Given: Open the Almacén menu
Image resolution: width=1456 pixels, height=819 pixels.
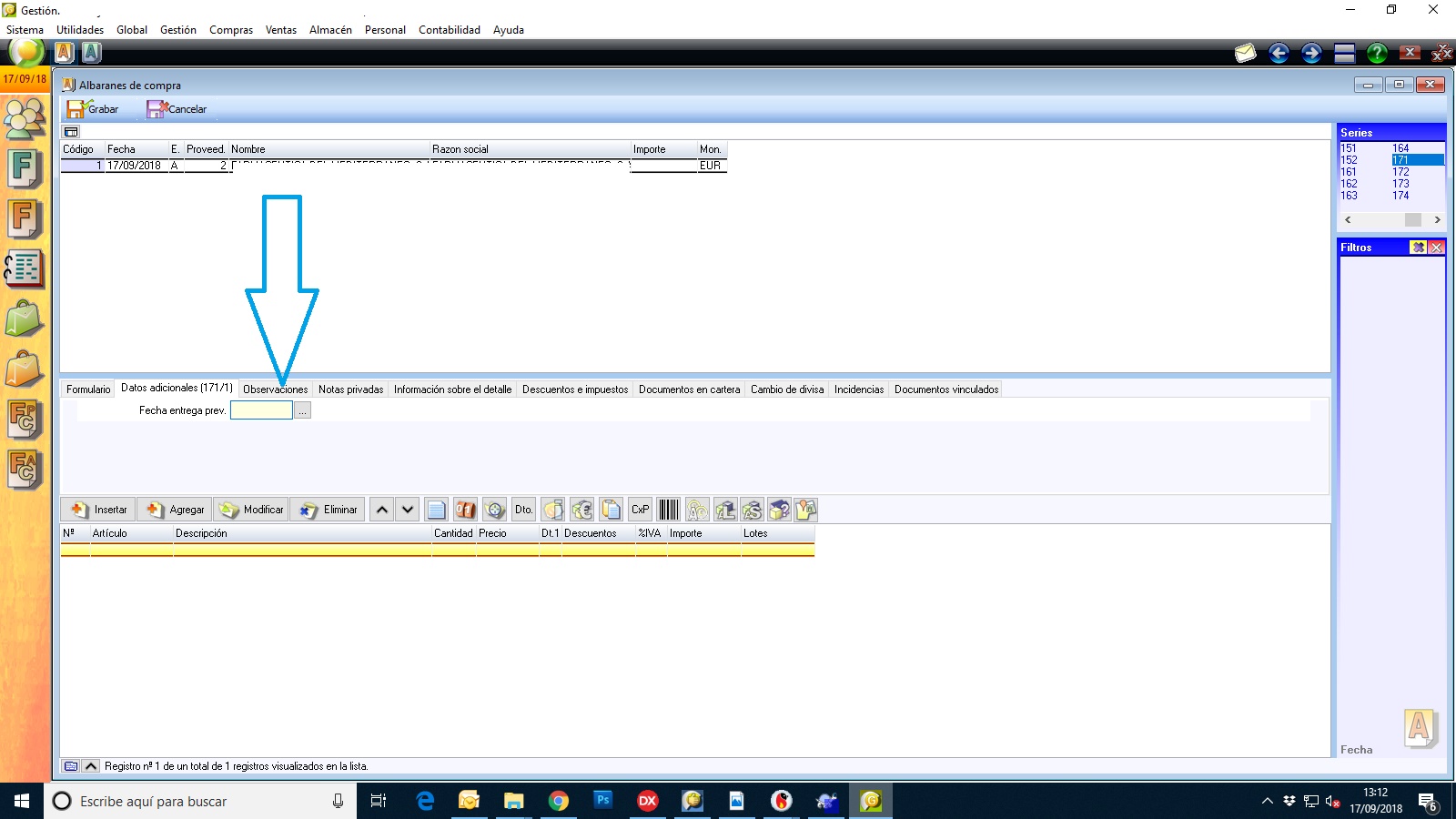Looking at the screenshot, I should pos(330,30).
